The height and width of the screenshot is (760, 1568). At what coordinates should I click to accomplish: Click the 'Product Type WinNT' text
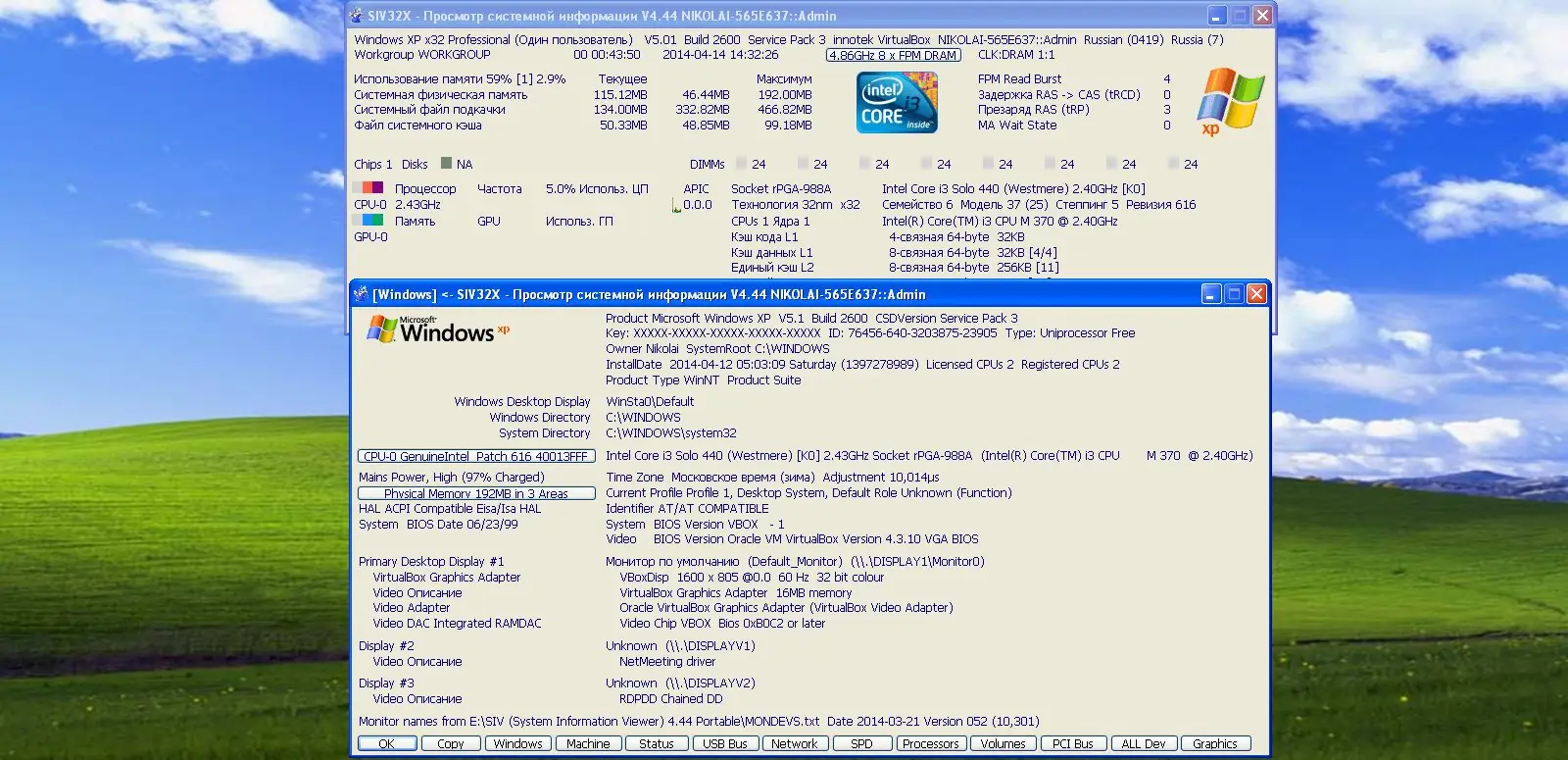(662, 380)
